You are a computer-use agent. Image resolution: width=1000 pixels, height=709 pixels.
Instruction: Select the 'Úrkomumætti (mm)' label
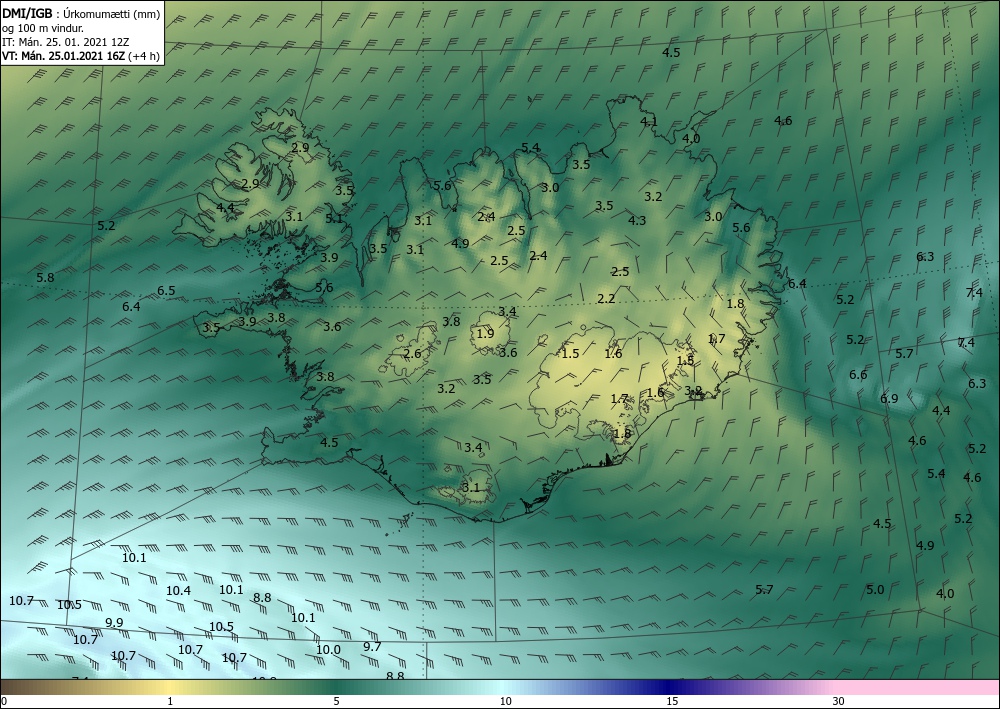pos(112,15)
